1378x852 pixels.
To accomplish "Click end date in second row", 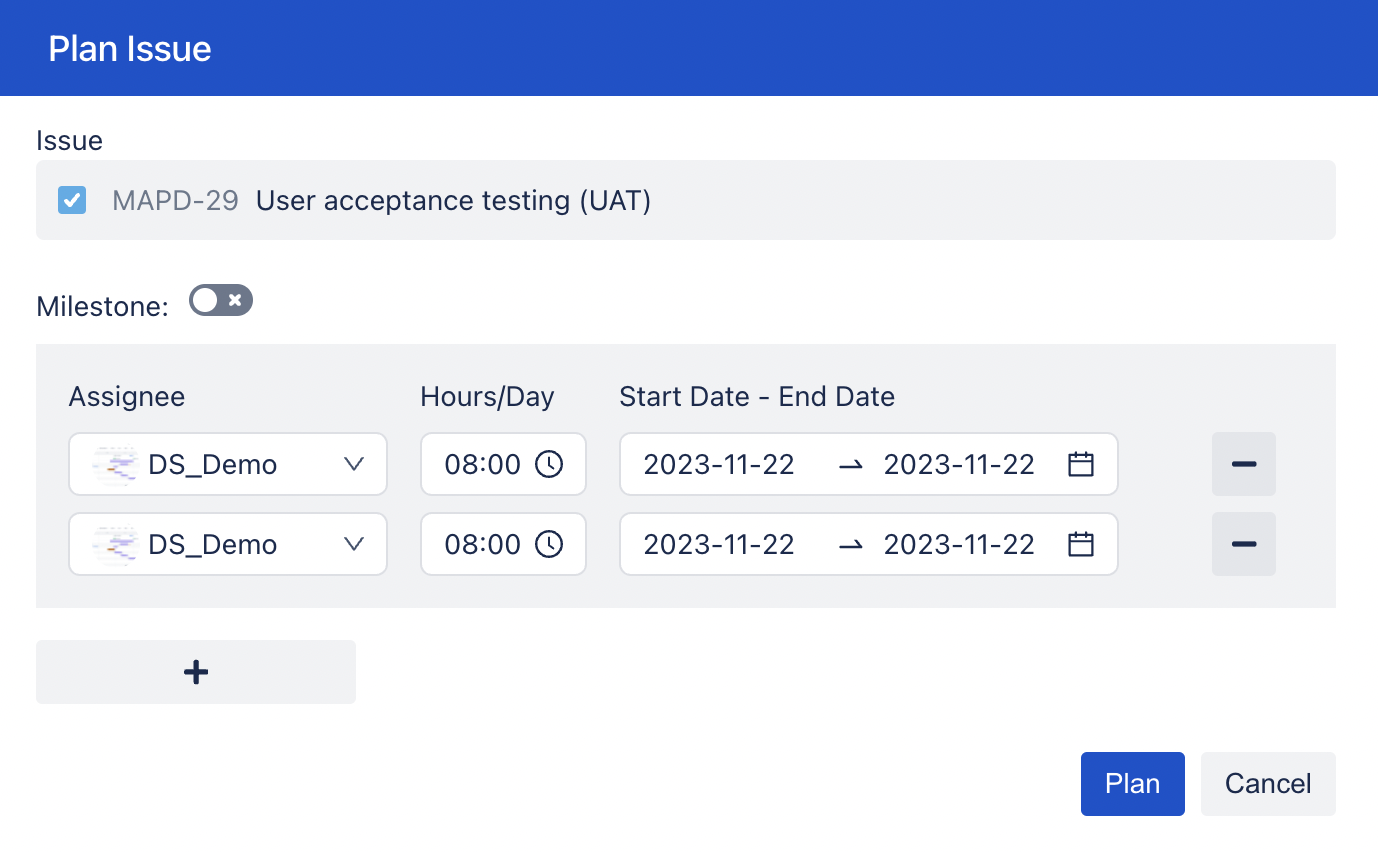I will pyautogui.click(x=959, y=544).
